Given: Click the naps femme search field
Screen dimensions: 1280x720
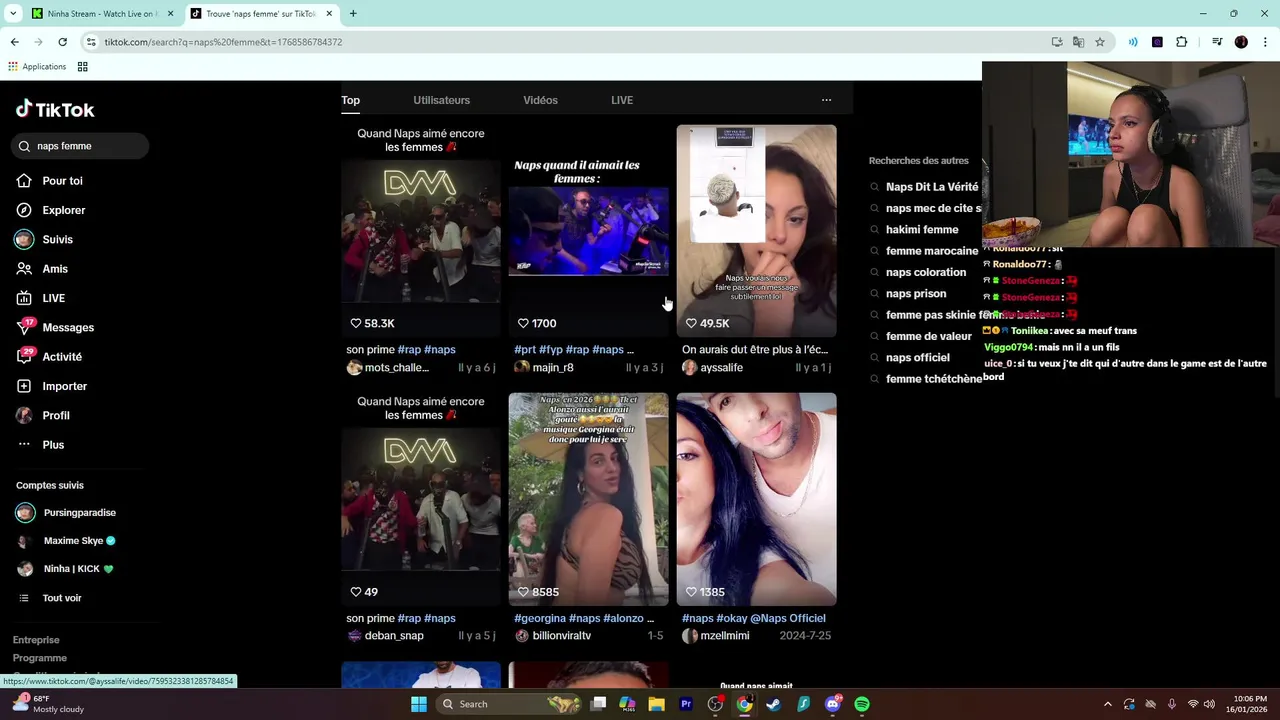Looking at the screenshot, I should (x=81, y=146).
